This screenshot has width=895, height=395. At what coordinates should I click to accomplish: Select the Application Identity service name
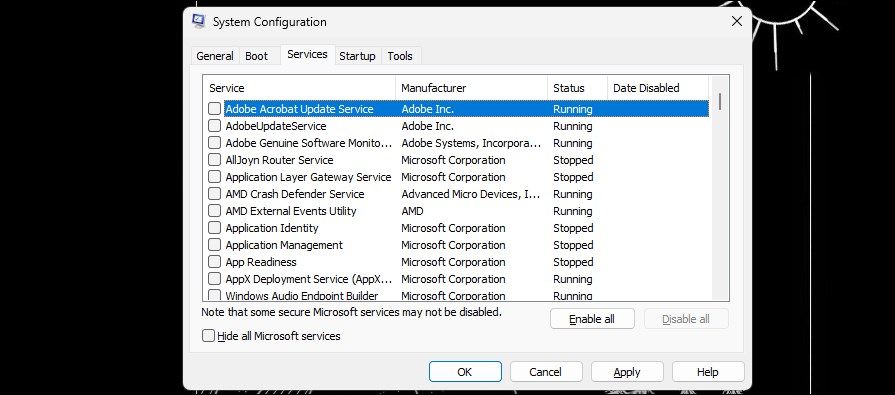click(272, 228)
